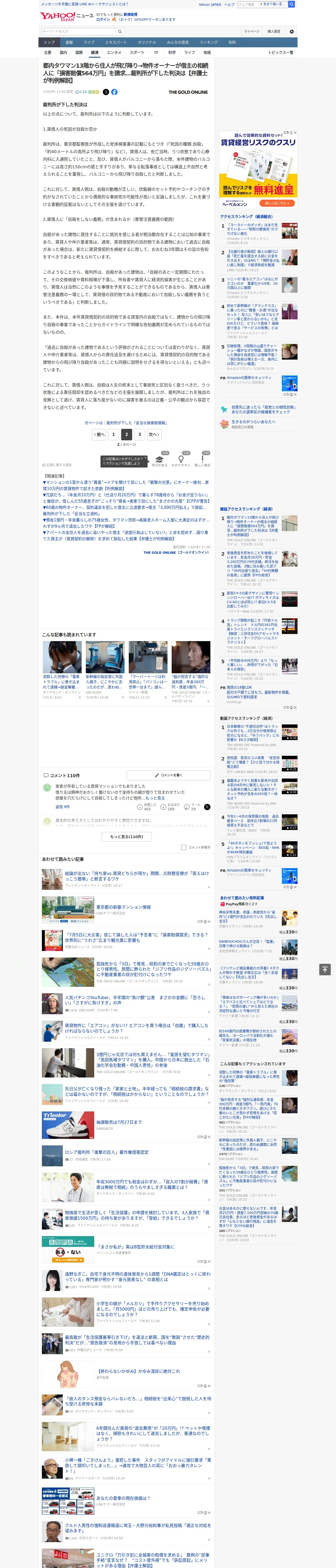Open 生きるのがつらいあなたへ support link
The width and height of the screenshot is (336, 1568).
(253, 422)
